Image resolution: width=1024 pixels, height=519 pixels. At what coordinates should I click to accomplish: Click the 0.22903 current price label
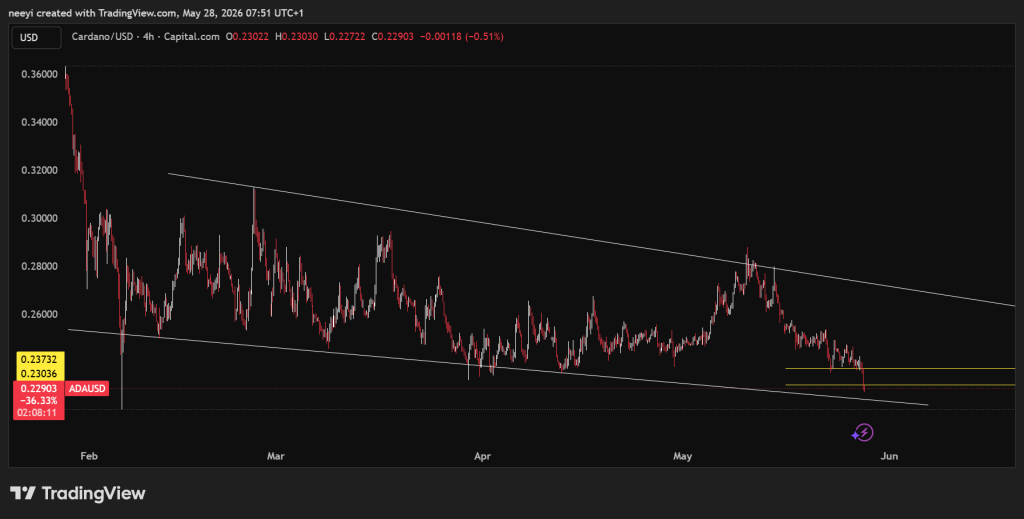(39, 388)
